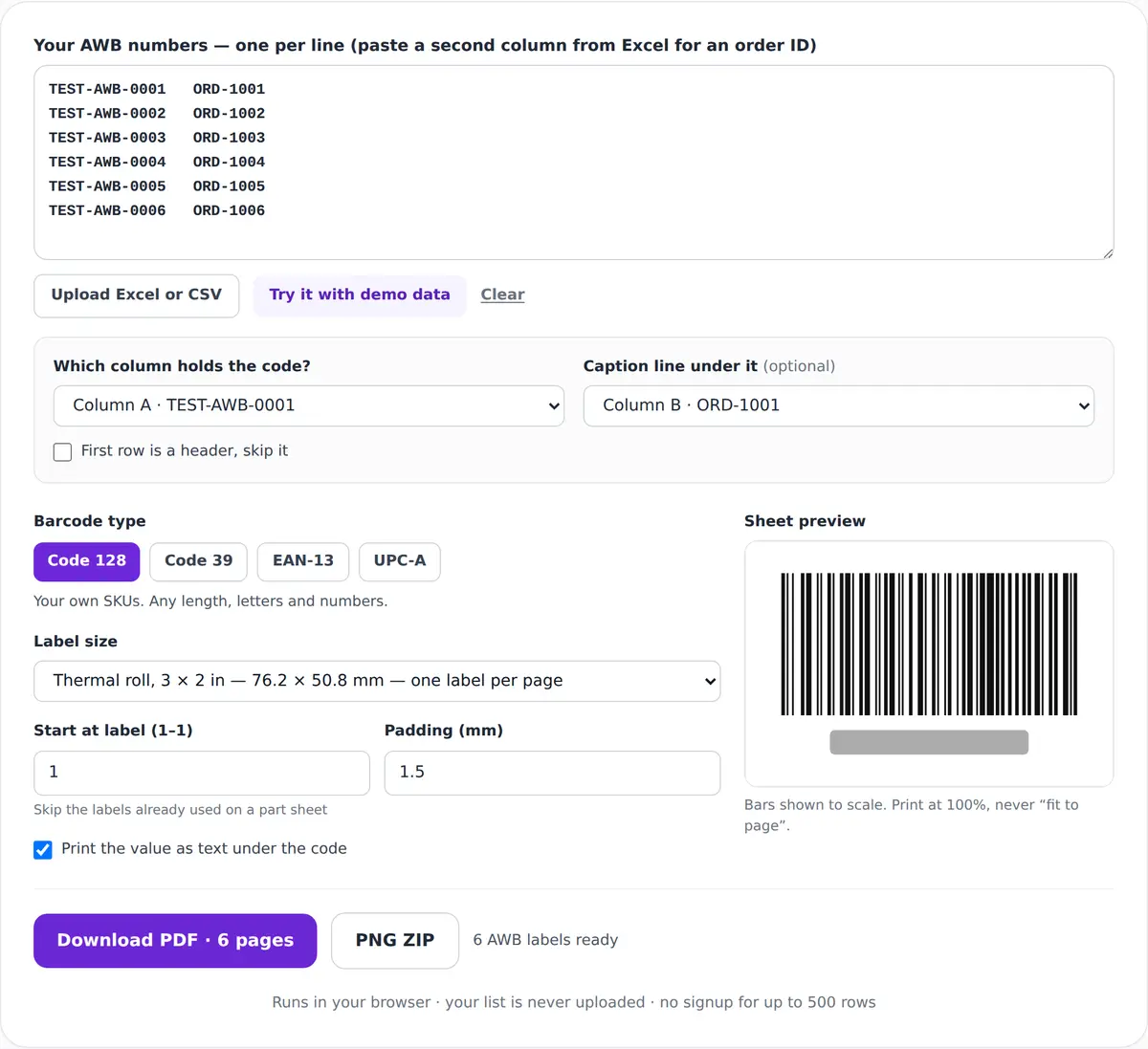Click the '6 AWB labels ready' status text
Viewport: 1148px width, 1049px height.
[545, 940]
